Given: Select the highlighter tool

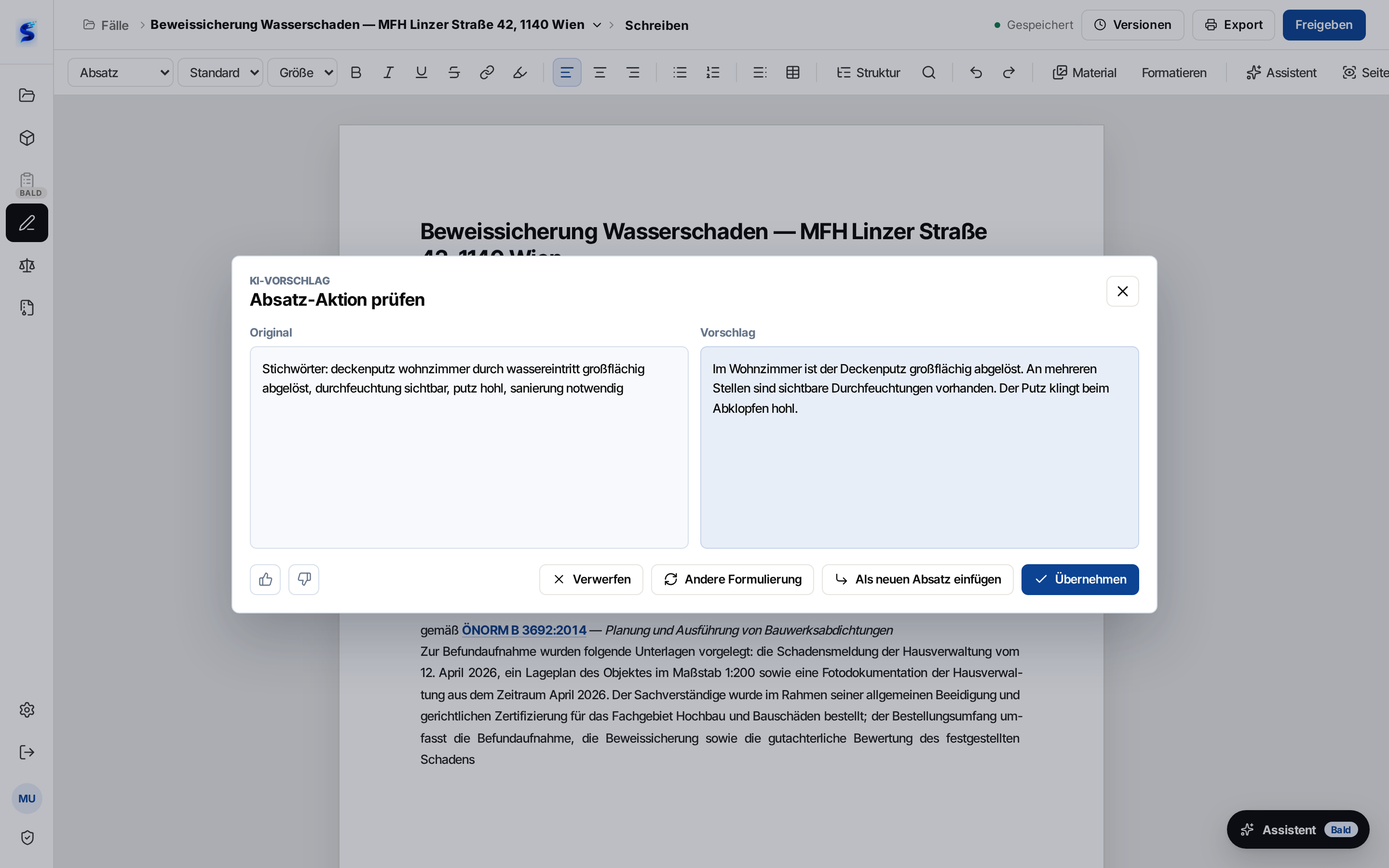Looking at the screenshot, I should coord(520,72).
